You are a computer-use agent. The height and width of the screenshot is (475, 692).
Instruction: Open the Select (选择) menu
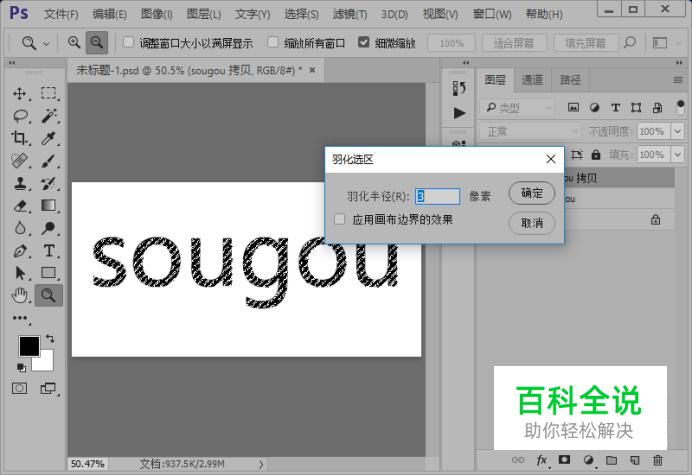click(x=301, y=14)
